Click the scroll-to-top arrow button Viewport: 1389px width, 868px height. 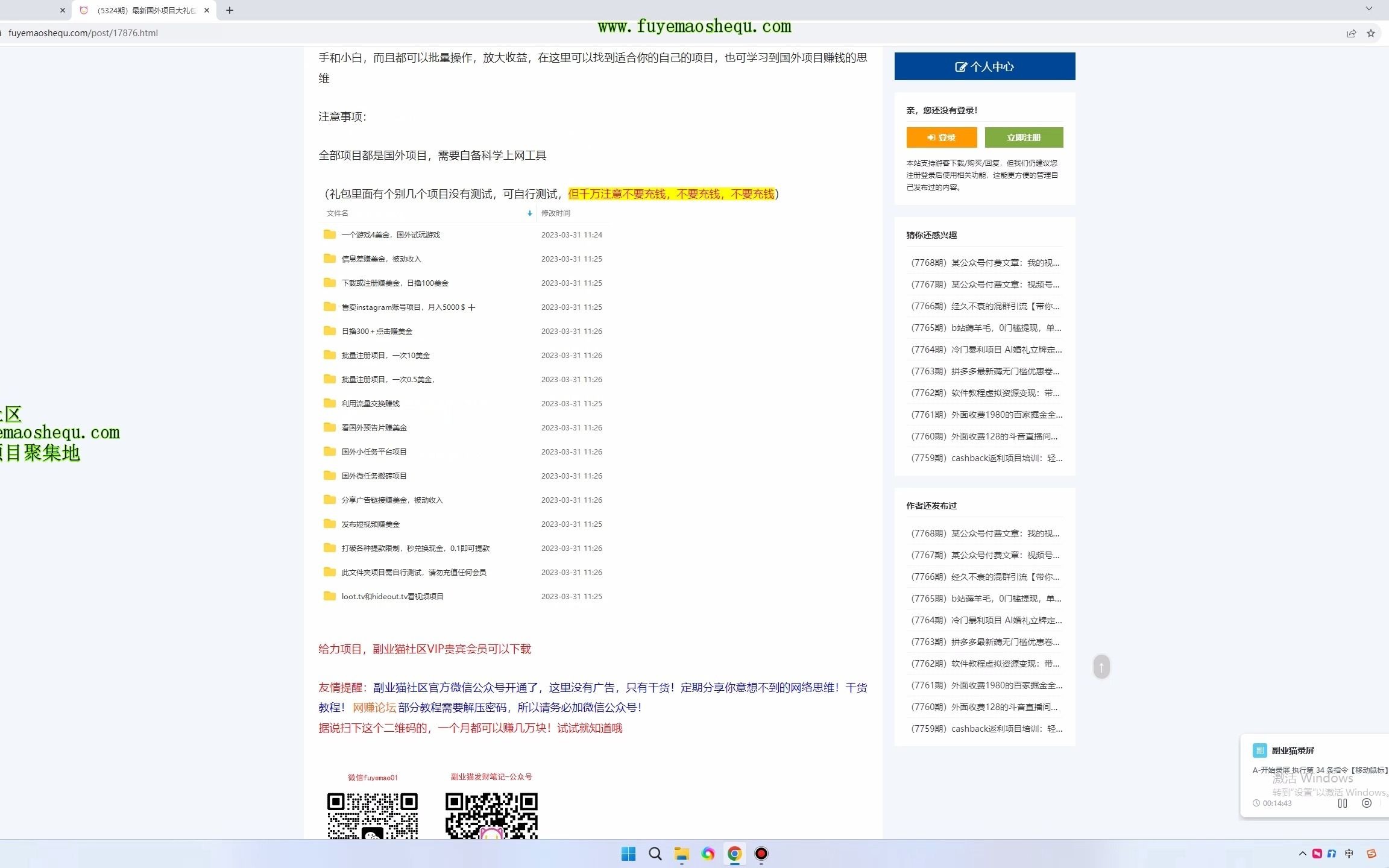point(1101,667)
